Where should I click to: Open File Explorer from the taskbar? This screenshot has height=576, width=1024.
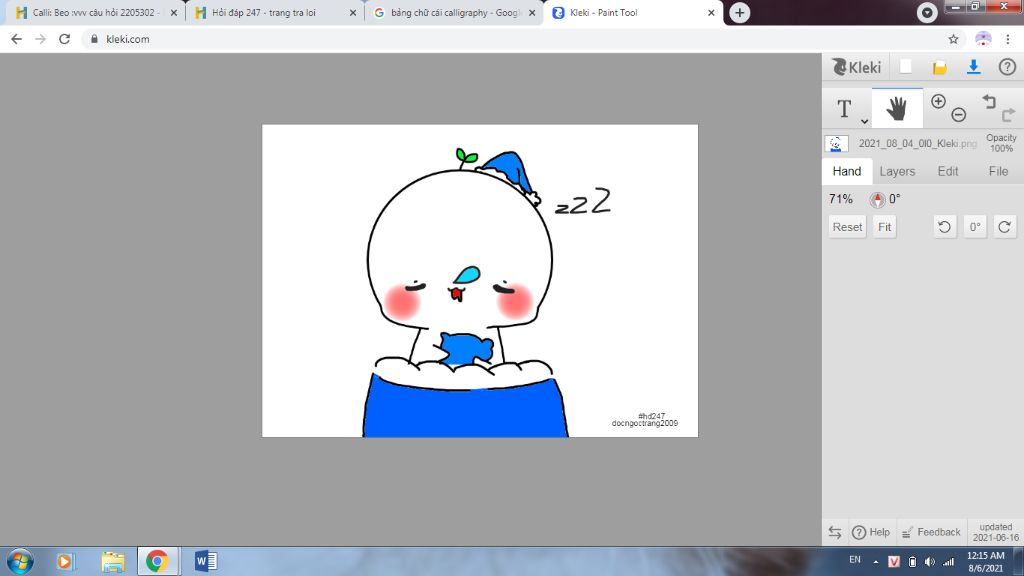(x=113, y=561)
